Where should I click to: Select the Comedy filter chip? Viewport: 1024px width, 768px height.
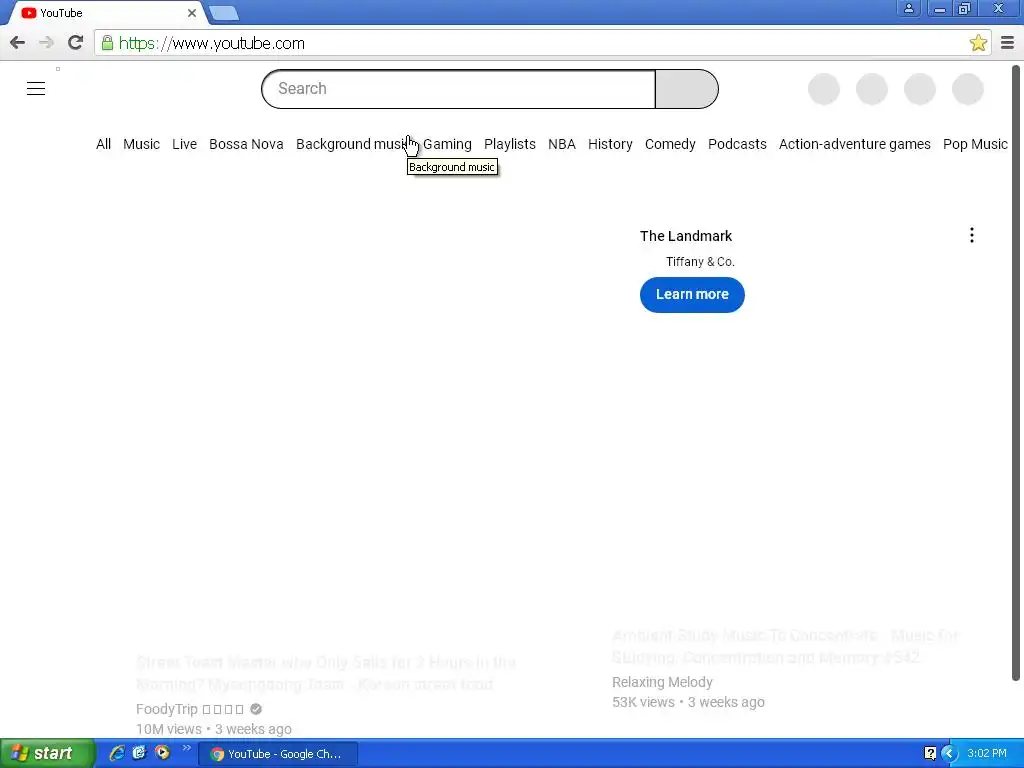point(670,144)
